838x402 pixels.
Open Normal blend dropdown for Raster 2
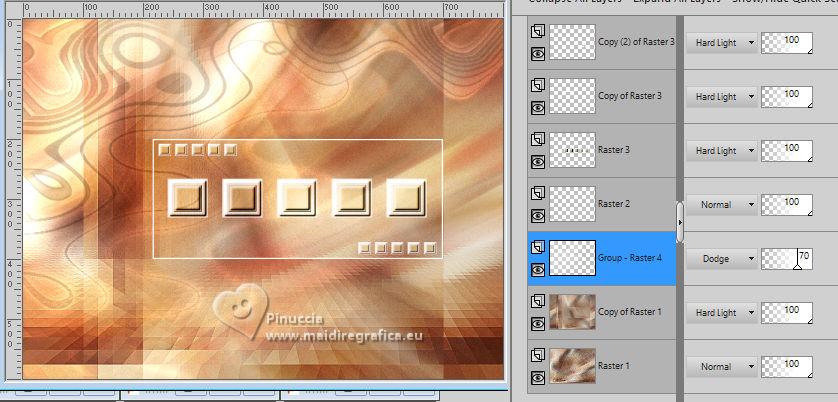(x=722, y=205)
